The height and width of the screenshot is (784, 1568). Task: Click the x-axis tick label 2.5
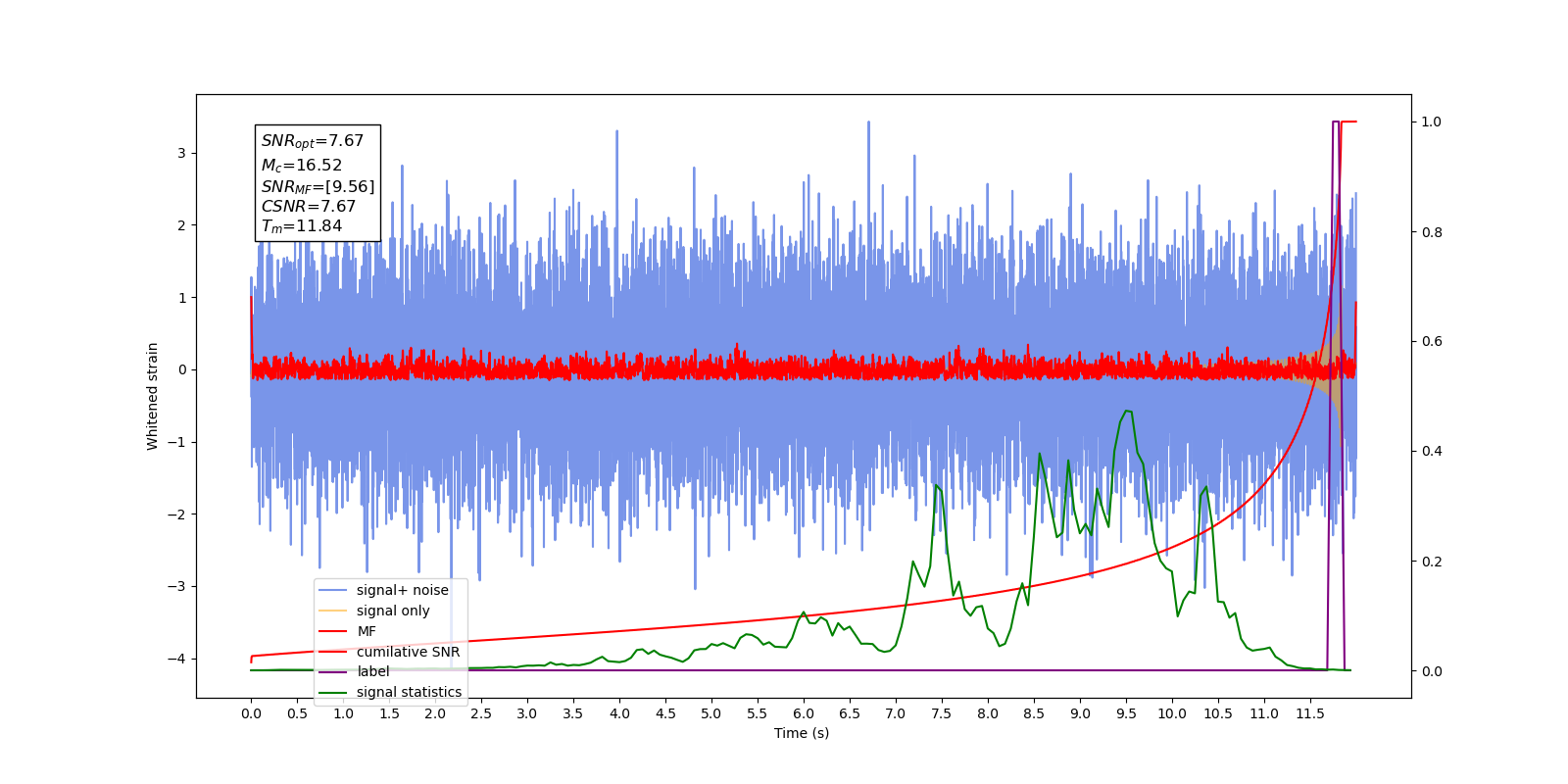481,713
